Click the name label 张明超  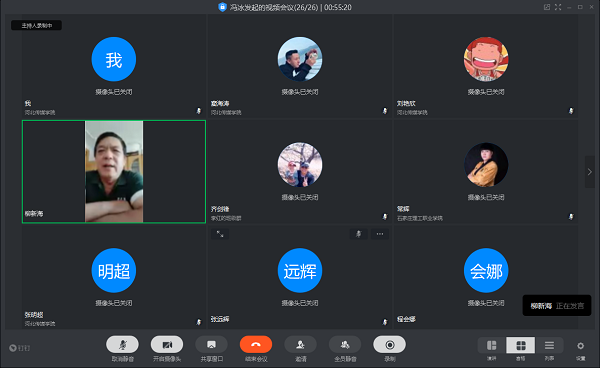coord(34,315)
